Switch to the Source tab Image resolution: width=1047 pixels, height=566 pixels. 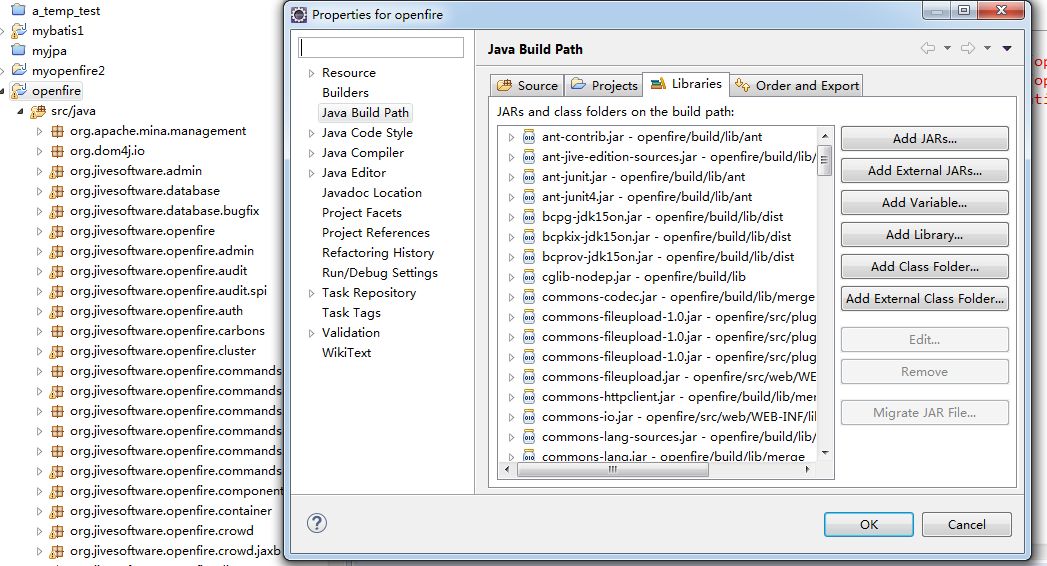click(x=528, y=85)
